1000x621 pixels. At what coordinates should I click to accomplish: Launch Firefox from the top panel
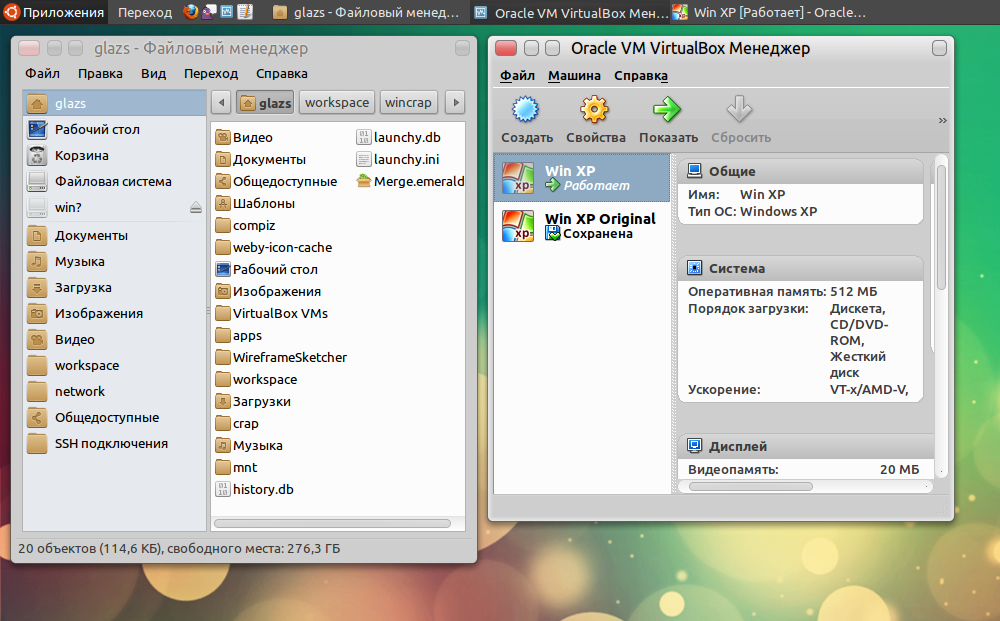(x=190, y=11)
